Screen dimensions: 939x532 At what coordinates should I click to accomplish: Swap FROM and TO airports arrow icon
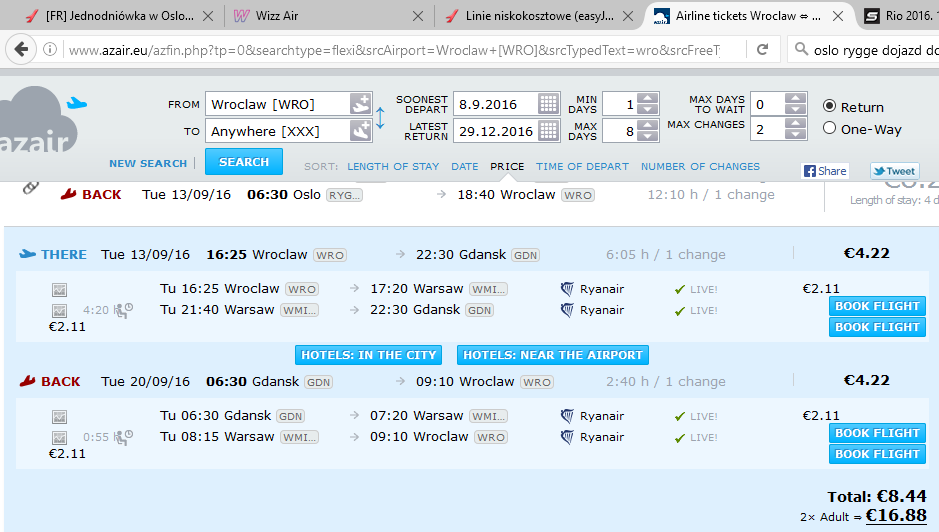point(380,117)
